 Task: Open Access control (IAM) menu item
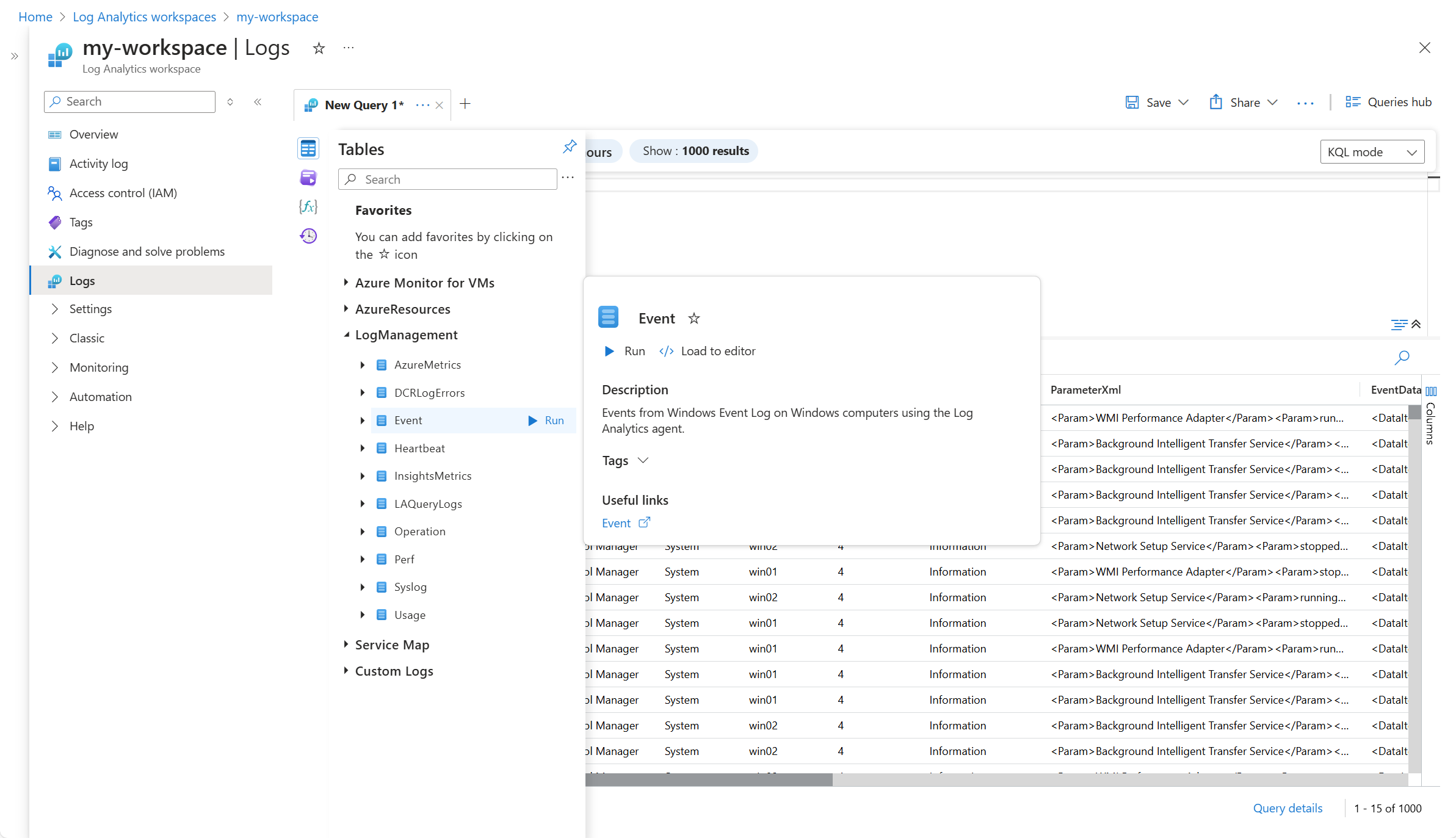click(123, 193)
